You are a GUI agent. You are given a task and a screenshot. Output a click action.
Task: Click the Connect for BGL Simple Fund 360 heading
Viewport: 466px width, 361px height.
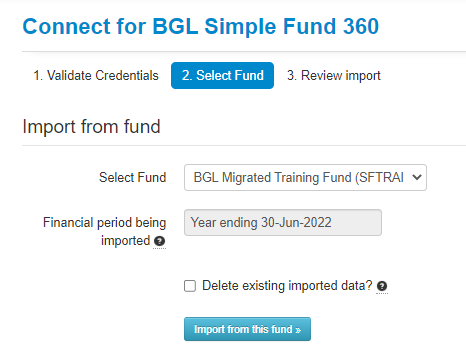pos(201,26)
